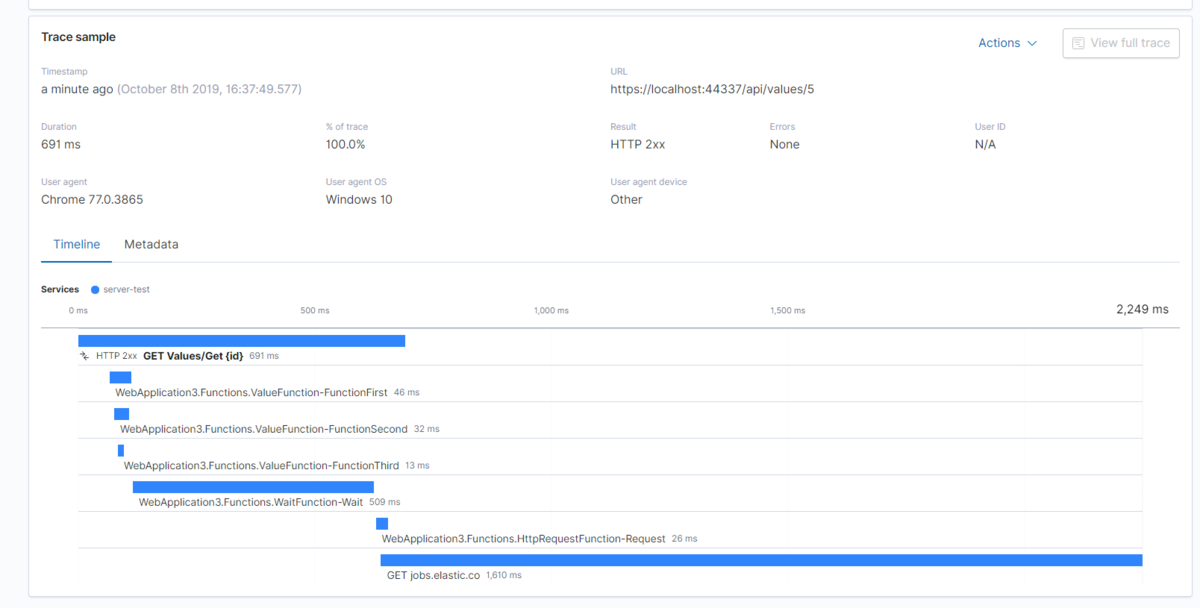Image resolution: width=1200 pixels, height=608 pixels.
Task: Click the '% of trace' value 100.0%
Action: click(x=346, y=144)
